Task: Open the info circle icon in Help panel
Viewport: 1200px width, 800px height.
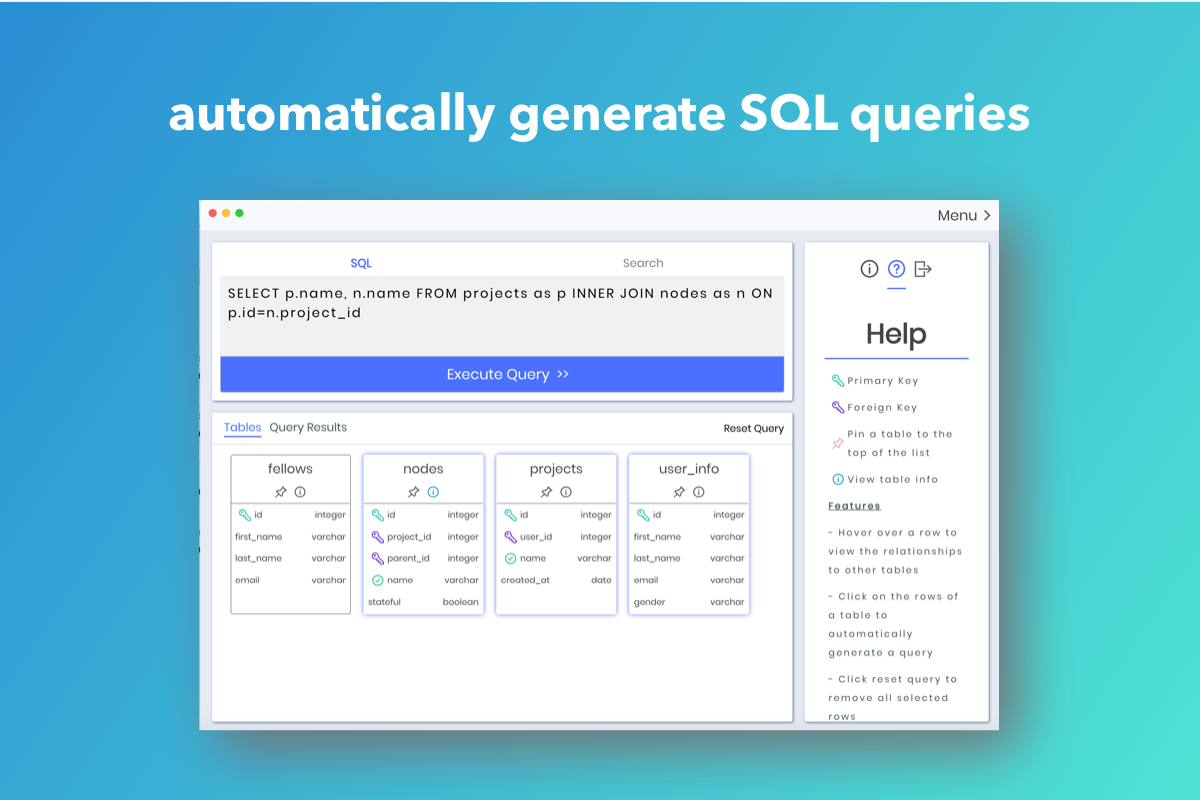Action: click(868, 269)
